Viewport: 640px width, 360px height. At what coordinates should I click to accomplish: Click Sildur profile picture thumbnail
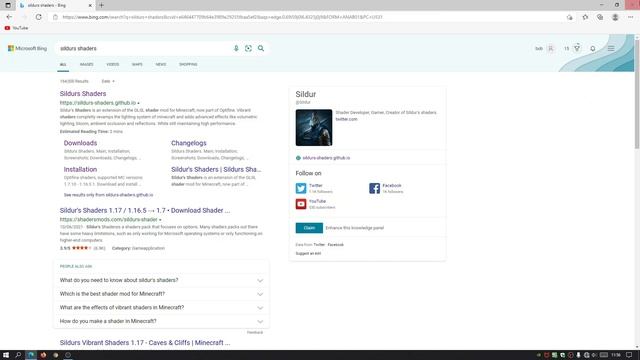point(314,128)
